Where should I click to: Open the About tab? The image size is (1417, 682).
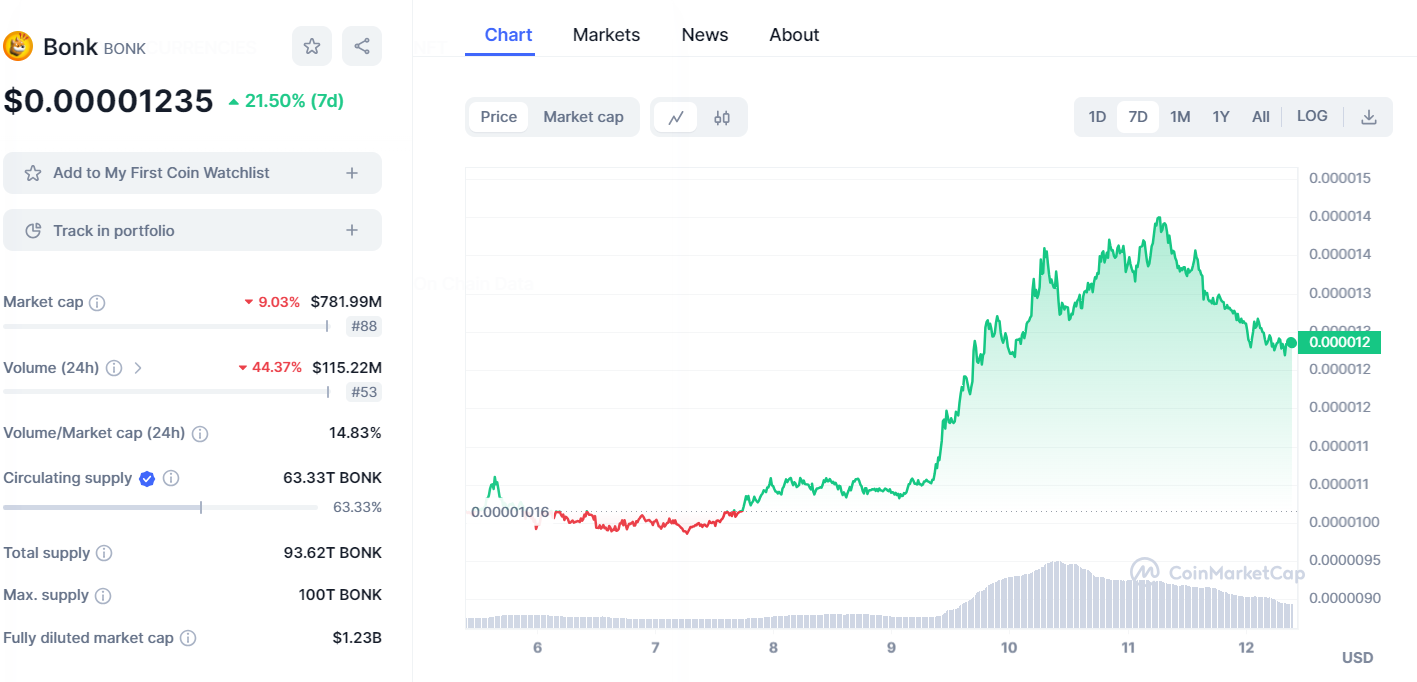[794, 35]
